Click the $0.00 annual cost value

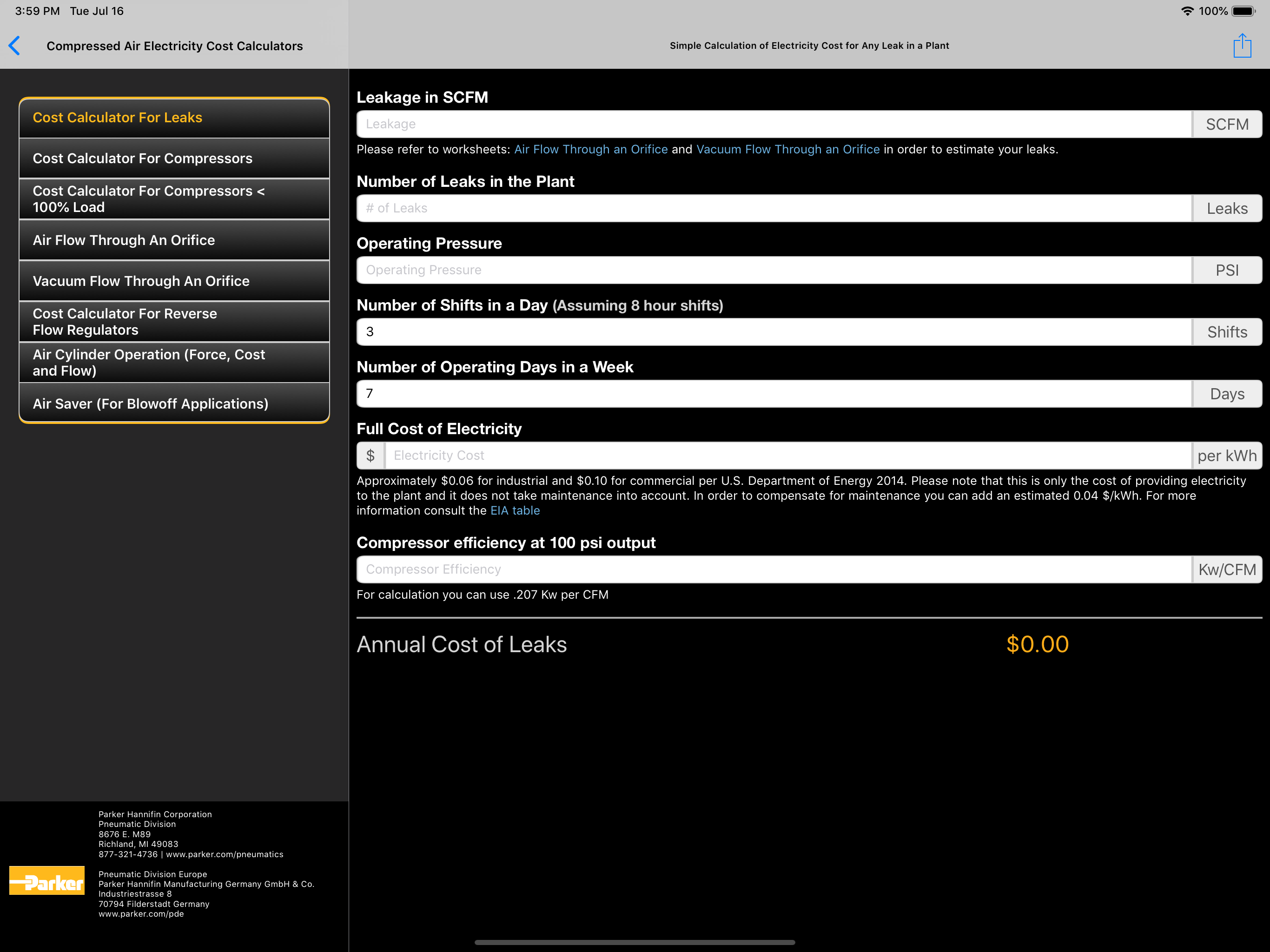[x=1037, y=644]
